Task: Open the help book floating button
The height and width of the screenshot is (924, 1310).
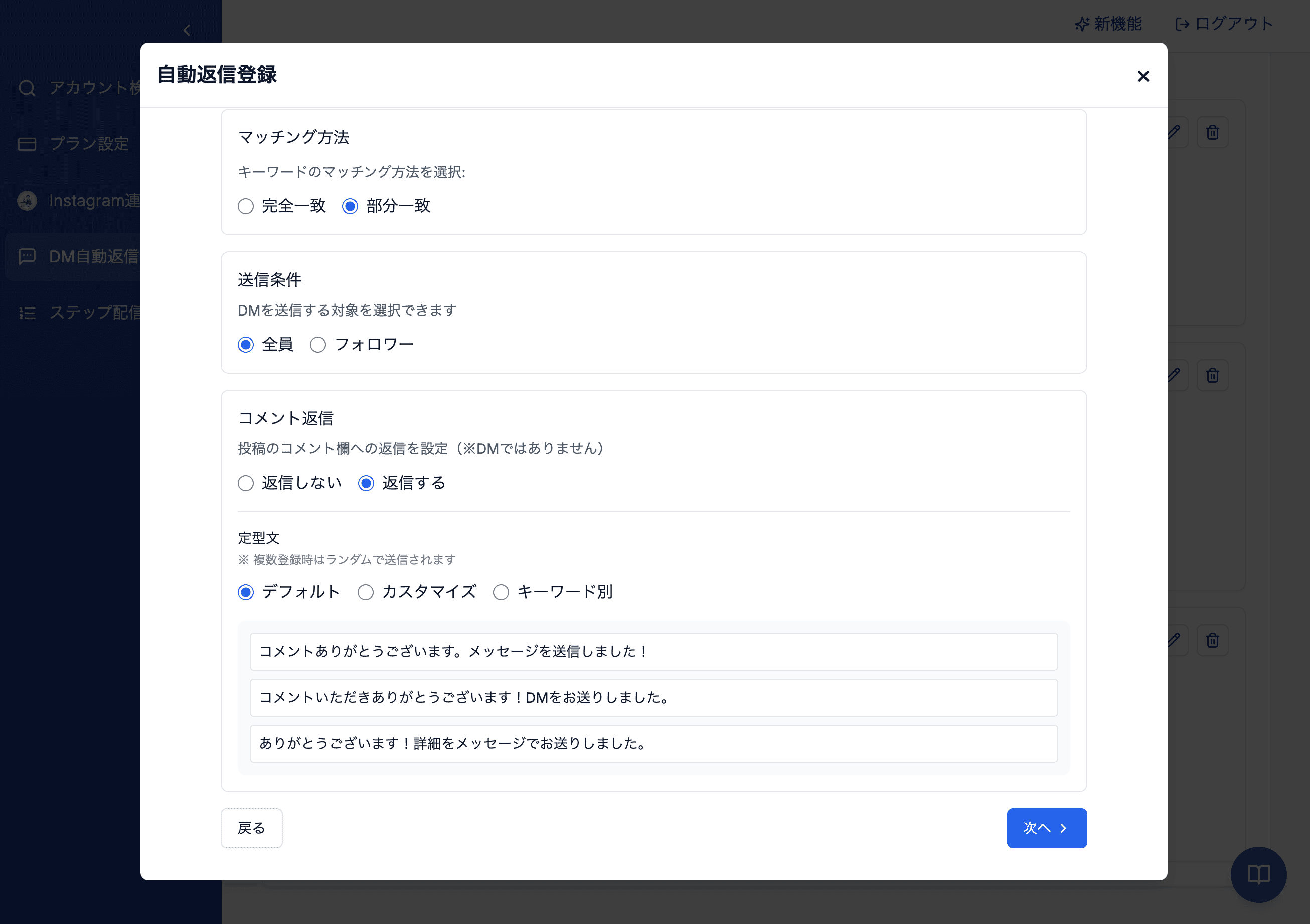Action: 1258,874
